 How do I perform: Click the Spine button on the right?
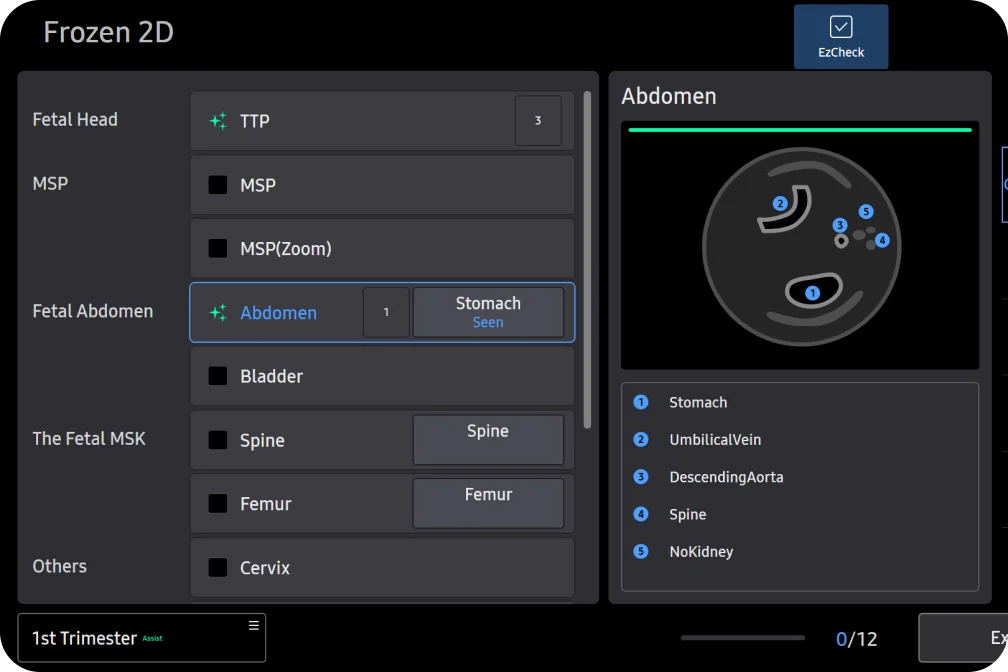tap(488, 440)
